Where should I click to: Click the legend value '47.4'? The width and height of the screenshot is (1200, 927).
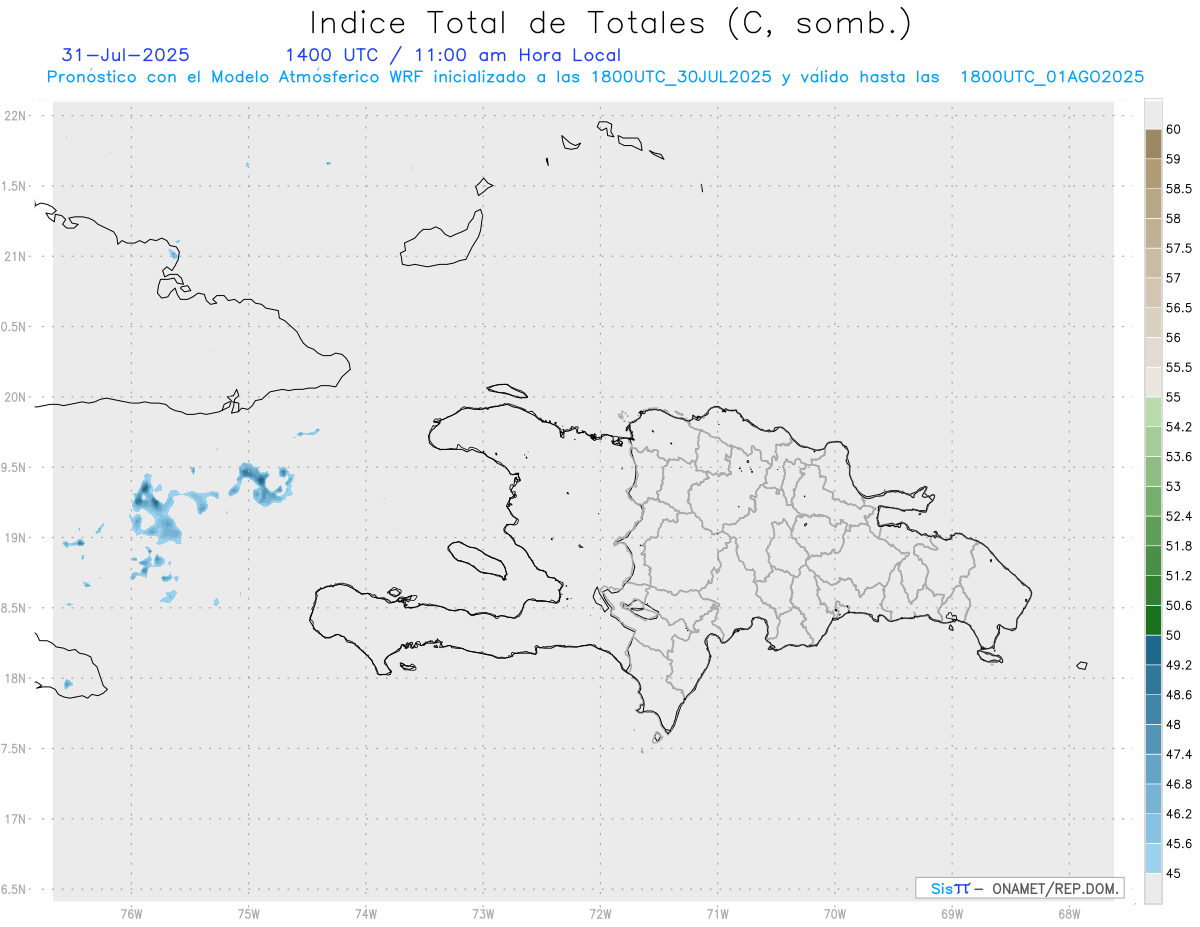pyautogui.click(x=1179, y=754)
